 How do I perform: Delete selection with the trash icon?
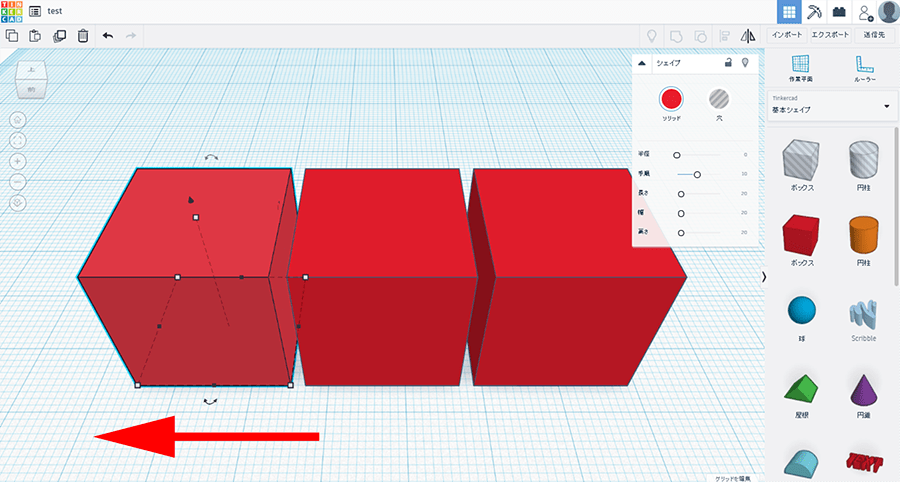pos(83,36)
